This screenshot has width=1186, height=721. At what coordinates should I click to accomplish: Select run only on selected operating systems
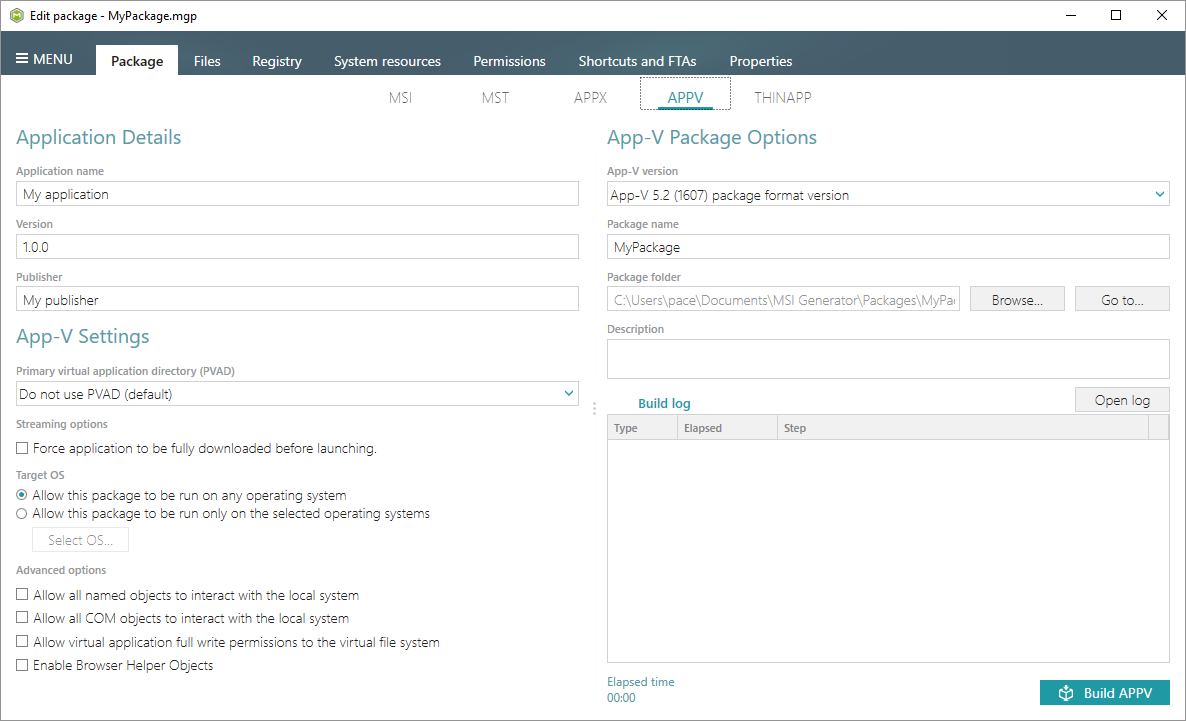coord(23,514)
